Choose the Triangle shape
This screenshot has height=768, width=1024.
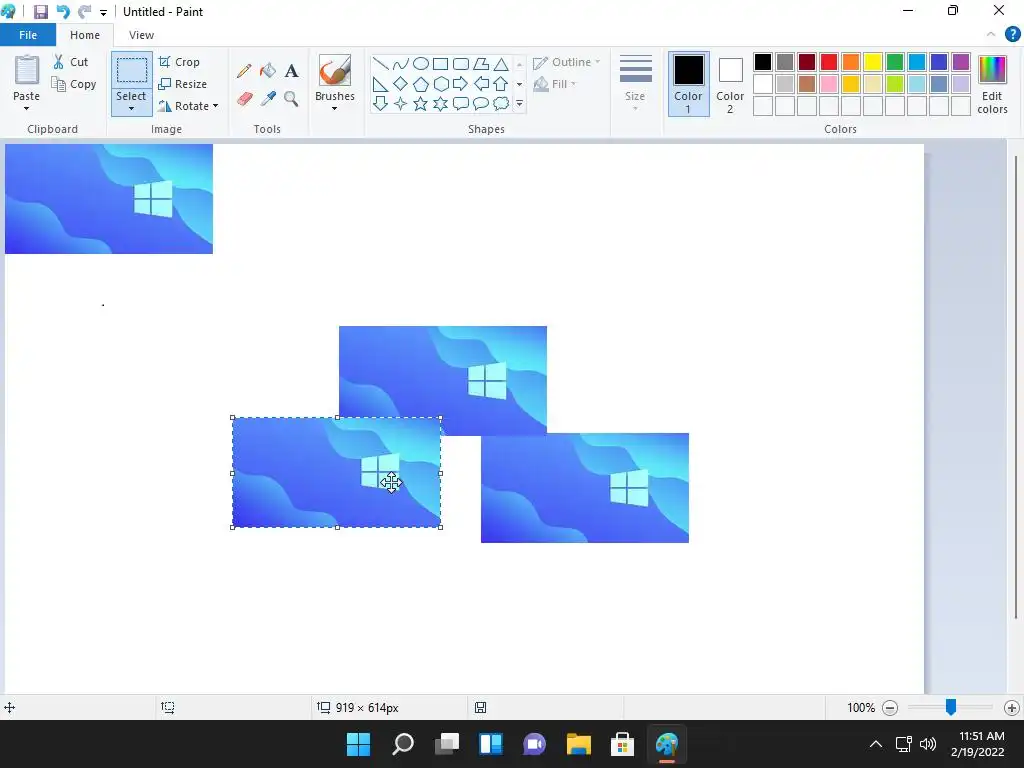click(x=501, y=63)
